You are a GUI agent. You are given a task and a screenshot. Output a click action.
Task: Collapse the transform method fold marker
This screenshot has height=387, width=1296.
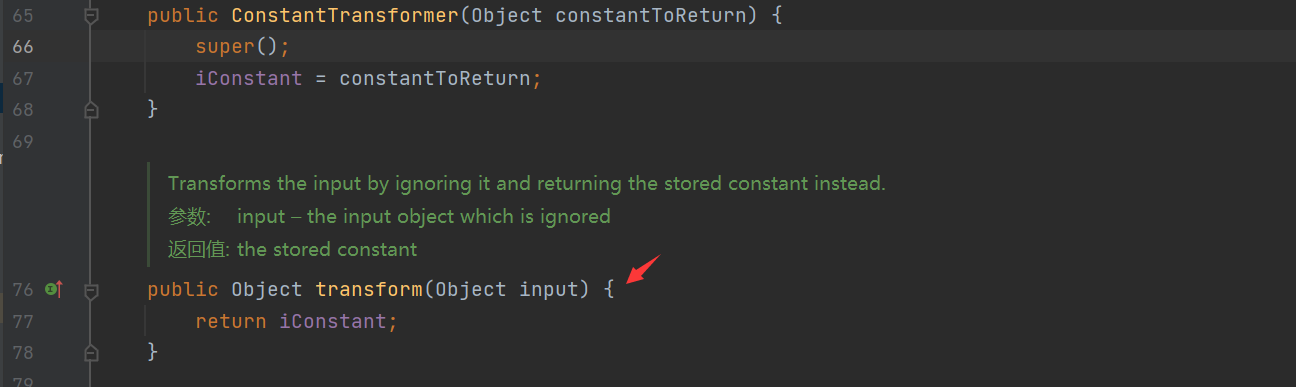(x=91, y=290)
